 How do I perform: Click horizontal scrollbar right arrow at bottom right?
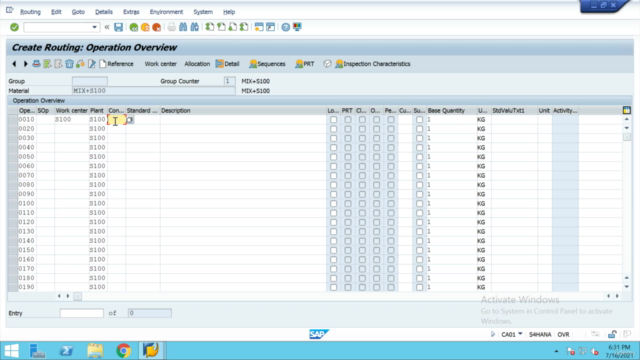[x=617, y=296]
